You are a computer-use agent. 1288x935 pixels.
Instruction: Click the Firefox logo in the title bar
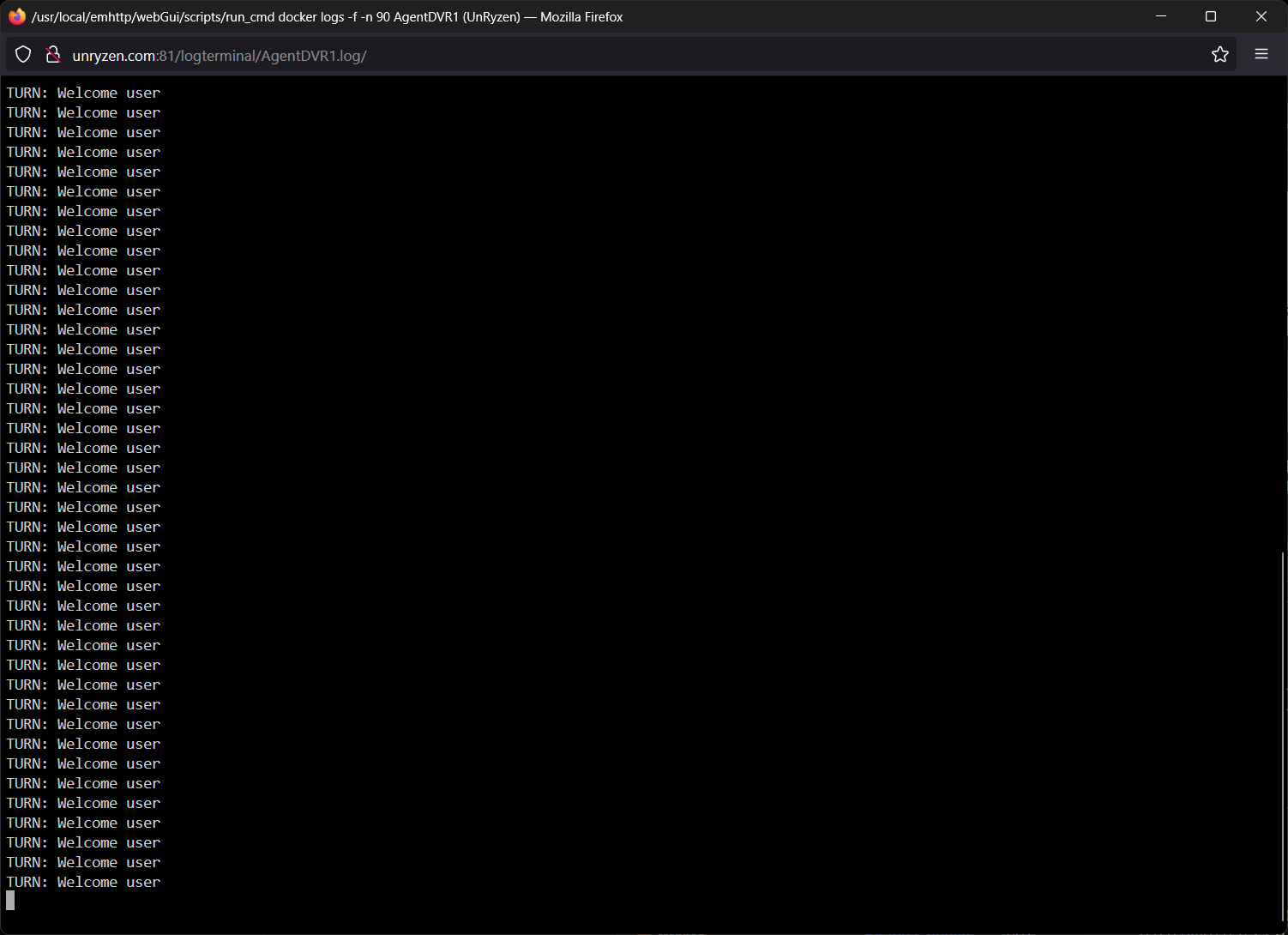[16, 16]
